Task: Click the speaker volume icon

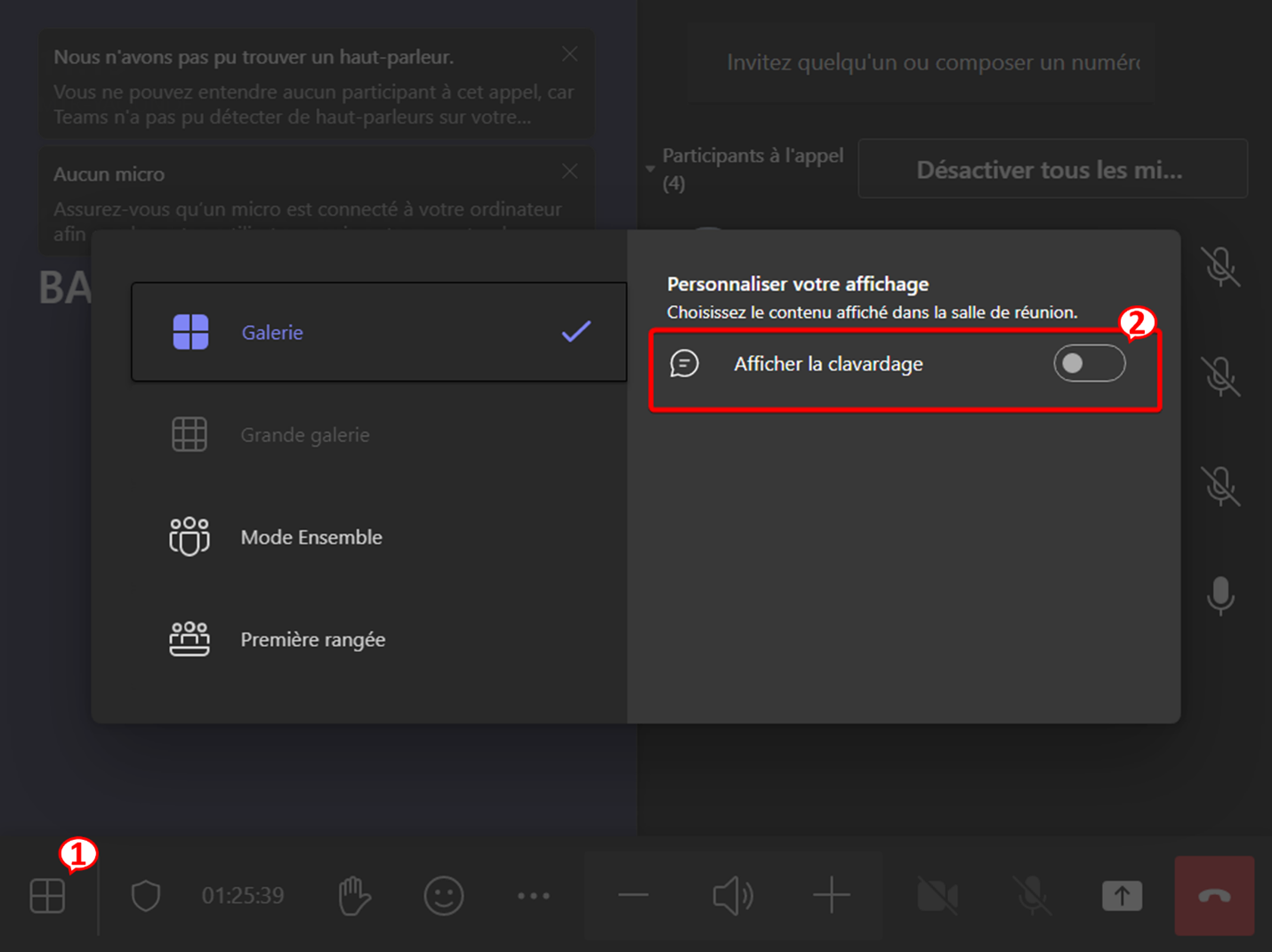Action: point(733,895)
